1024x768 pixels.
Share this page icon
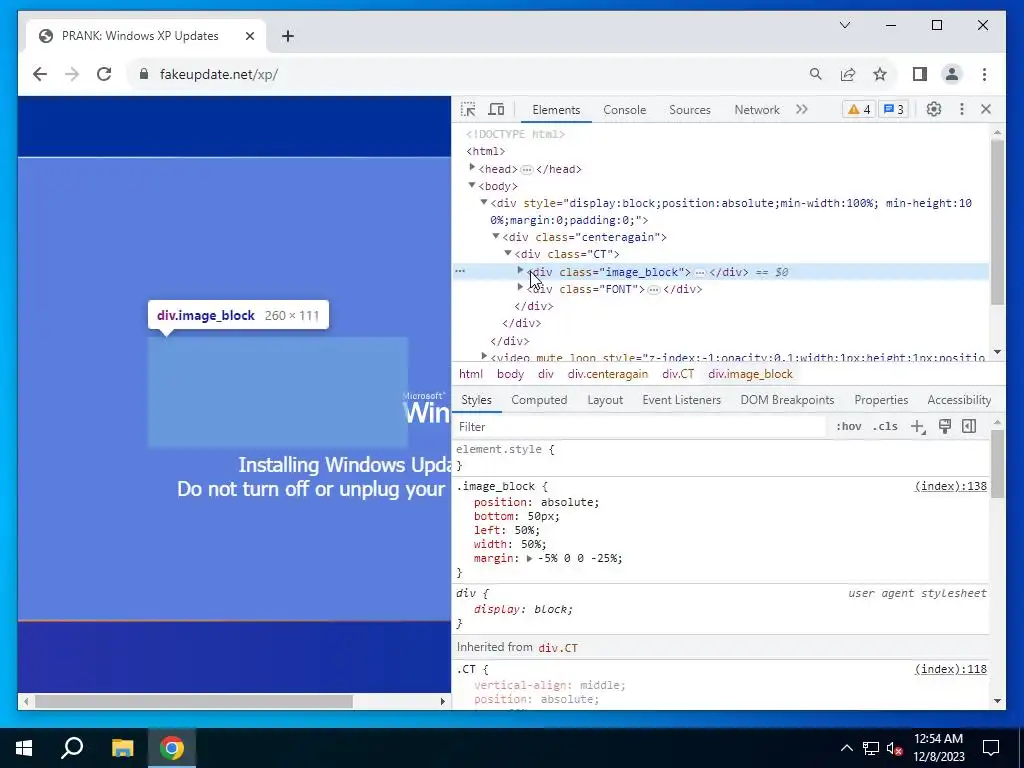pos(848,74)
